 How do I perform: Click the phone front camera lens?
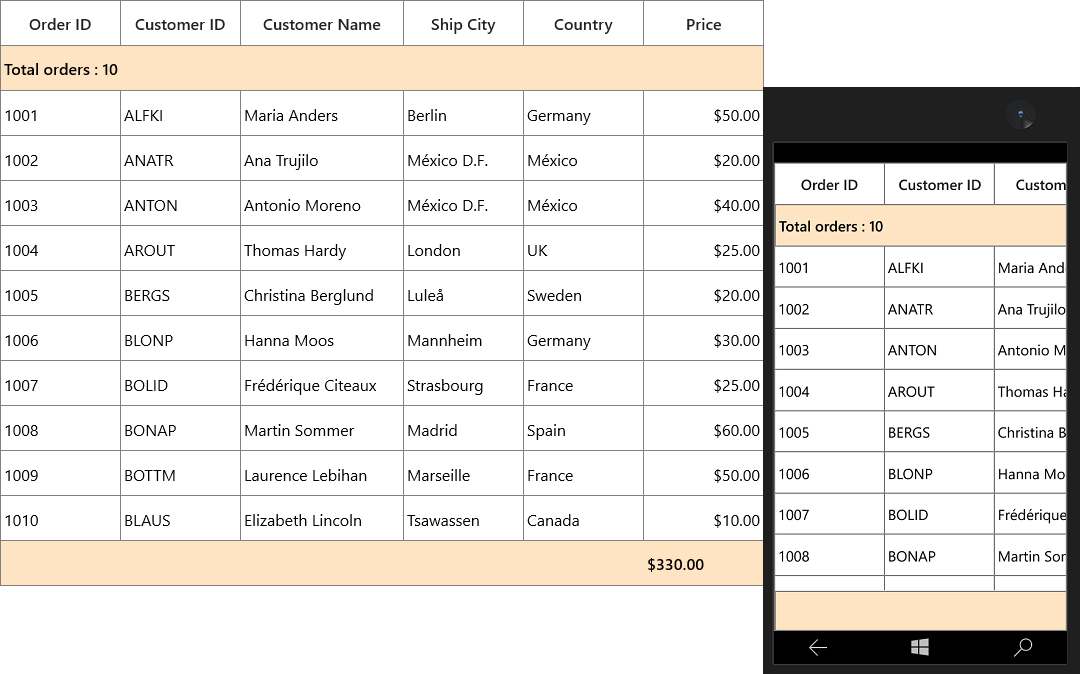(1021, 114)
